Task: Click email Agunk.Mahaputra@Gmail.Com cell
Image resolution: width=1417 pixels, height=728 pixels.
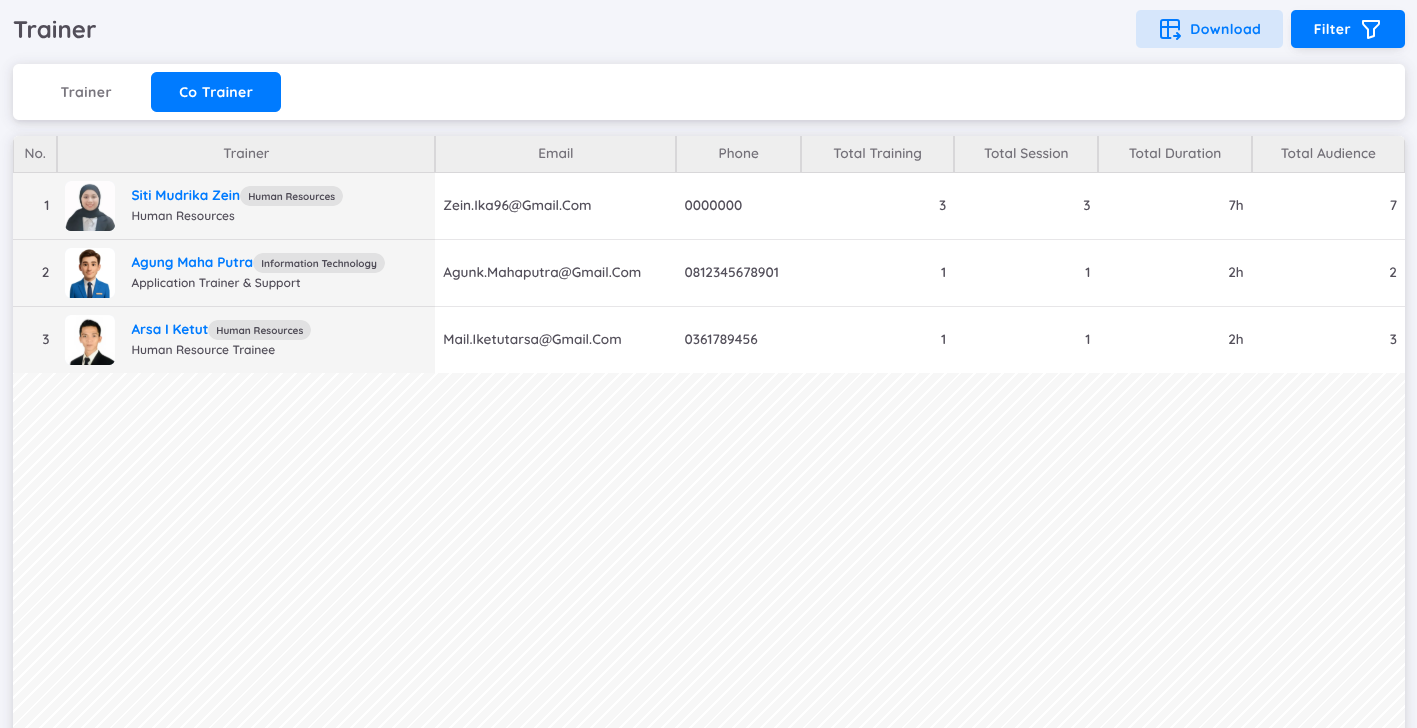Action: coord(542,273)
